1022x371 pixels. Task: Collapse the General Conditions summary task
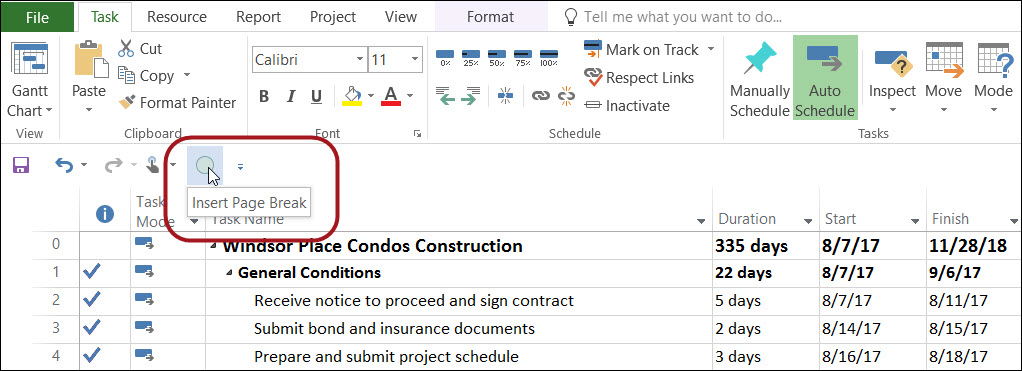[229, 273]
